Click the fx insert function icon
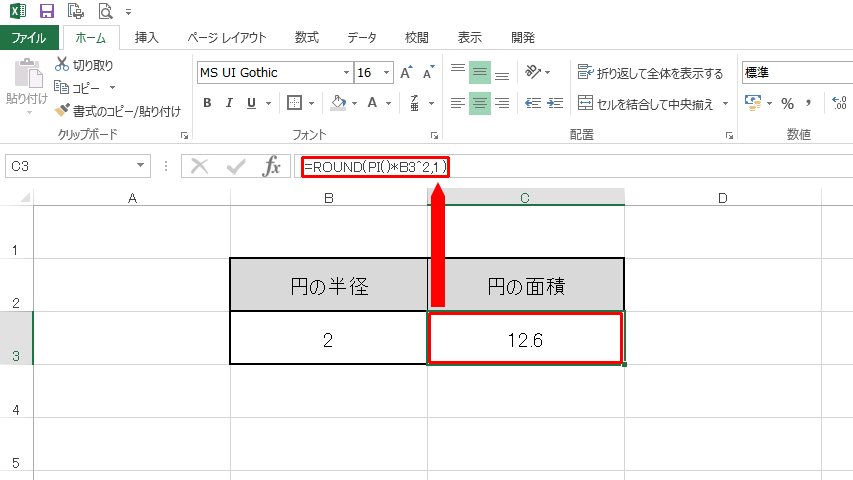Screen dimensions: 853x480 [271, 166]
